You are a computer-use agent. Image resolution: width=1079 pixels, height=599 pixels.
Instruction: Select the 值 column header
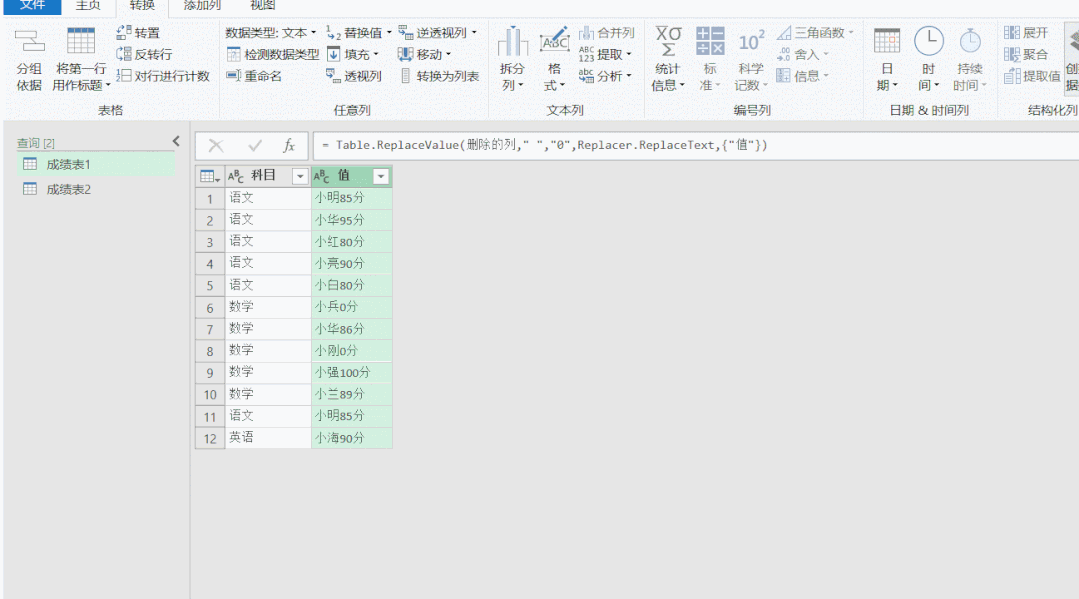click(352, 176)
